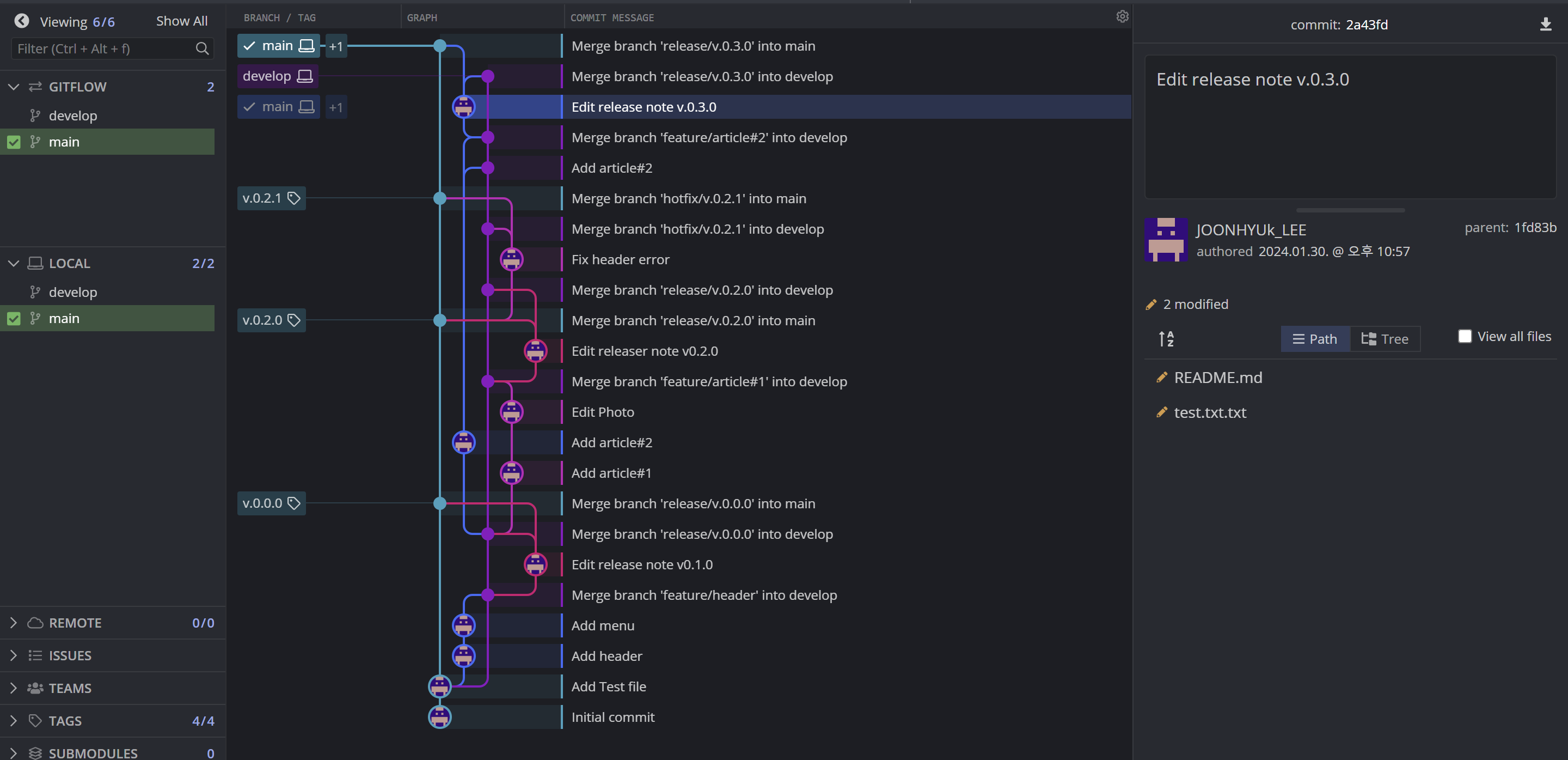This screenshot has height=760, width=1568.
Task: Uncheck main under the LOCAL section
Action: (14, 319)
